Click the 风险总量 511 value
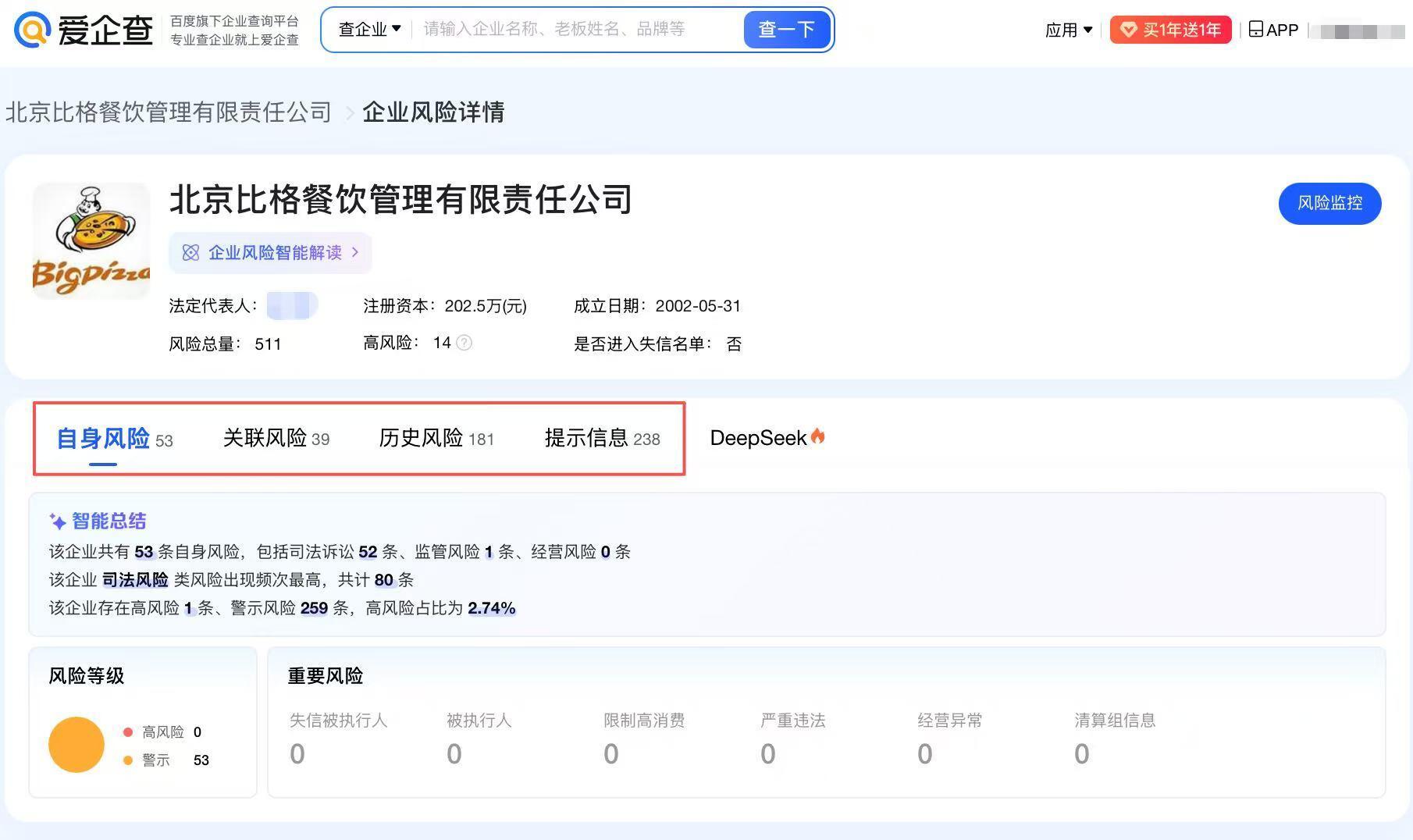Viewport: 1413px width, 840px height. click(x=268, y=344)
